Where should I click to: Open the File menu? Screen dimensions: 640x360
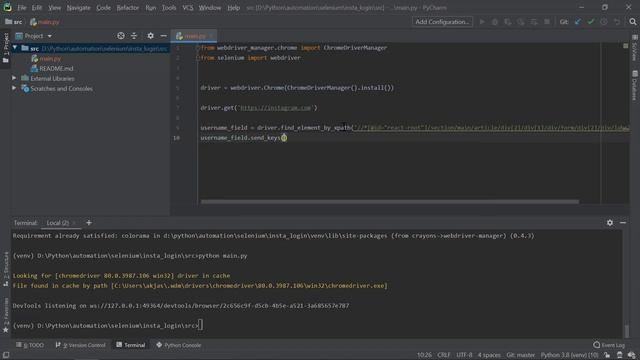22,8
